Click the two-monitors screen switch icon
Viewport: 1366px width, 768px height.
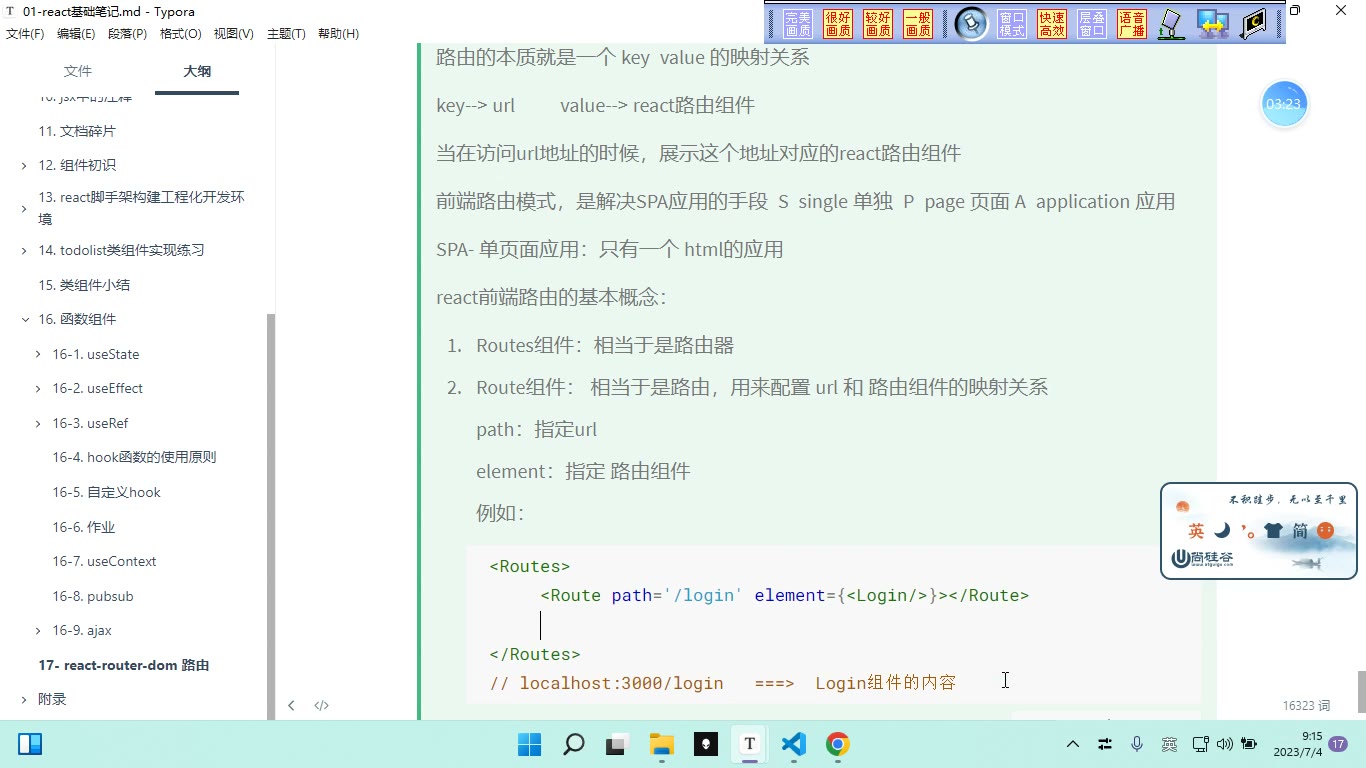(x=1213, y=24)
